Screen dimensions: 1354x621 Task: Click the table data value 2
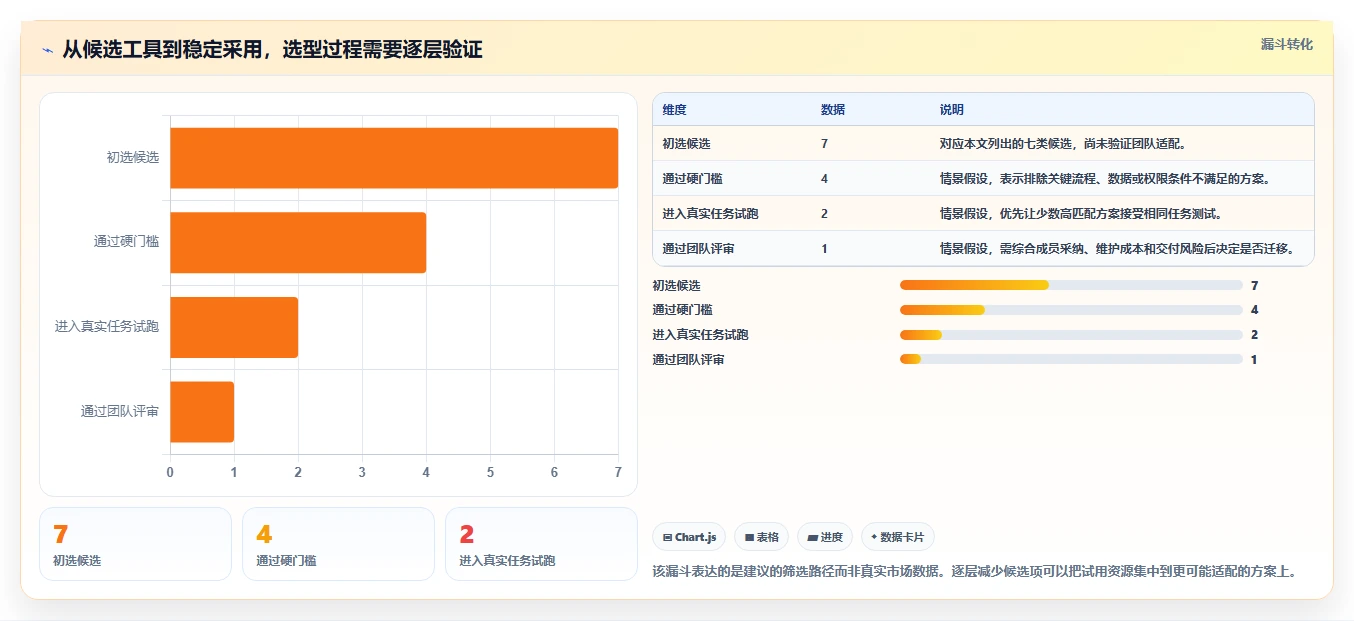pyautogui.click(x=824, y=214)
